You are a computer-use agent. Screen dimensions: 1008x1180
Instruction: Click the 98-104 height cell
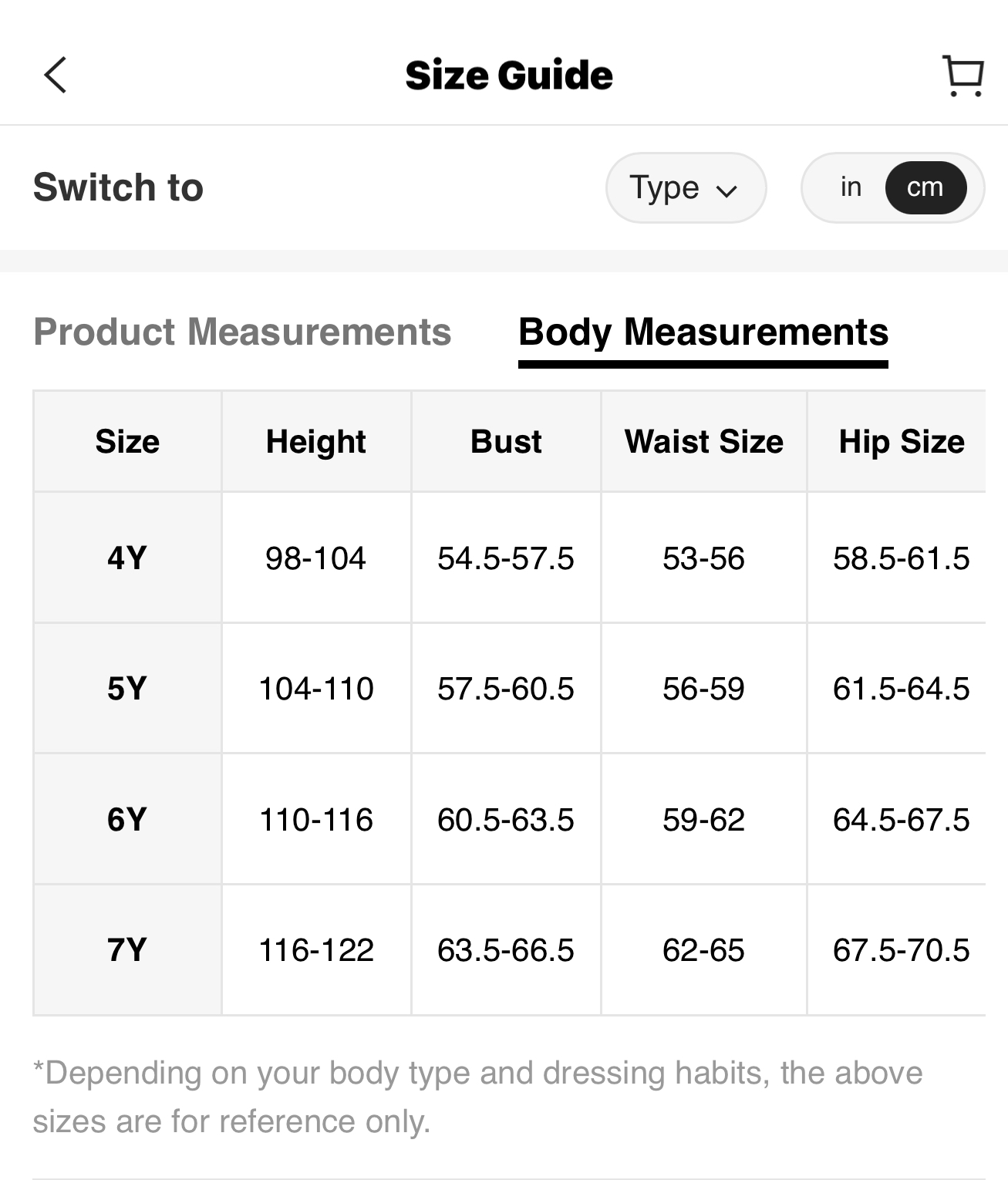pos(315,558)
